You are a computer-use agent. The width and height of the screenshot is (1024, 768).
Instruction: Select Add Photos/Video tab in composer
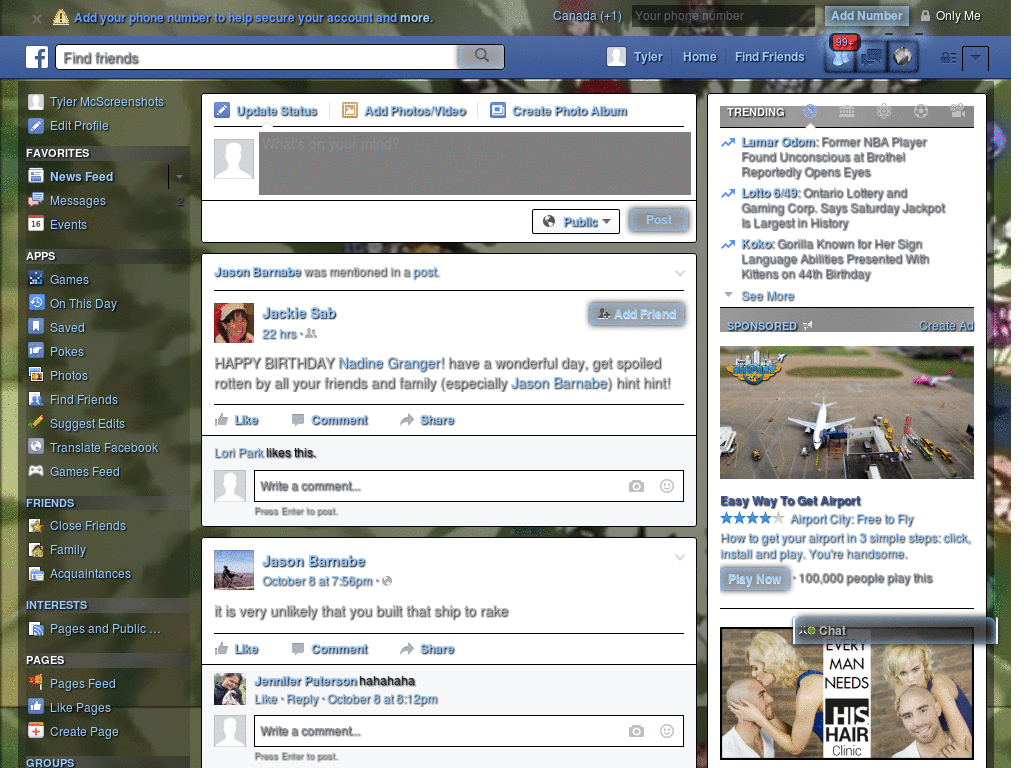404,111
